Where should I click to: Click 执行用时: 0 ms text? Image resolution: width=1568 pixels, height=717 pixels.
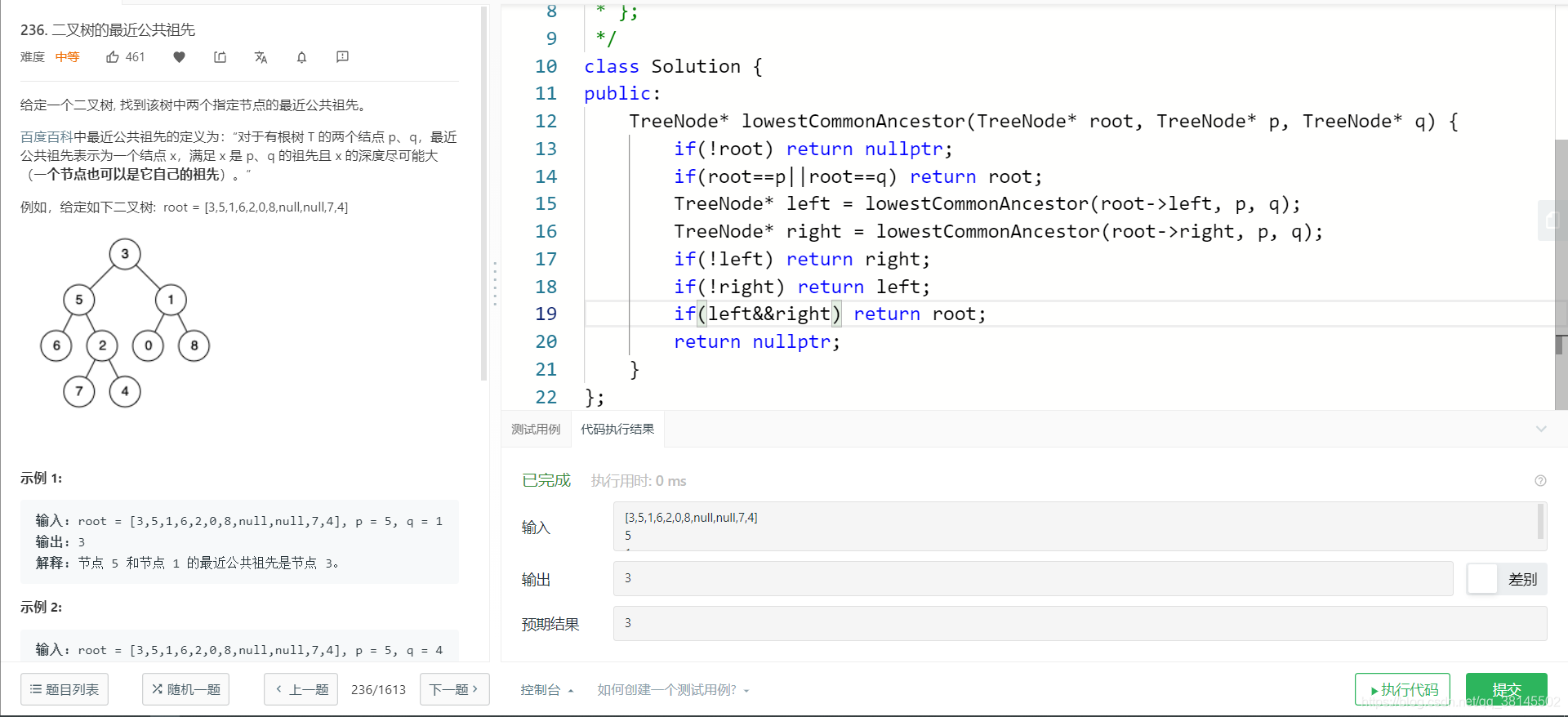point(639,481)
